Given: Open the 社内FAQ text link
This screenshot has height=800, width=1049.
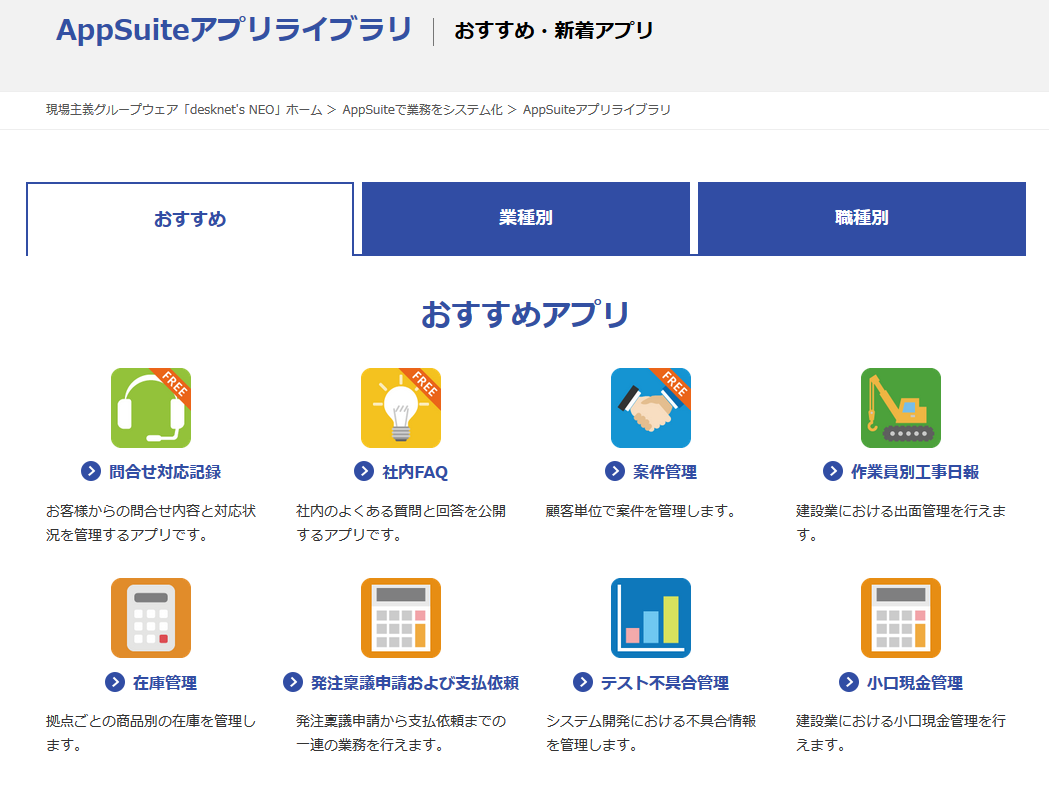Looking at the screenshot, I should click(x=415, y=472).
